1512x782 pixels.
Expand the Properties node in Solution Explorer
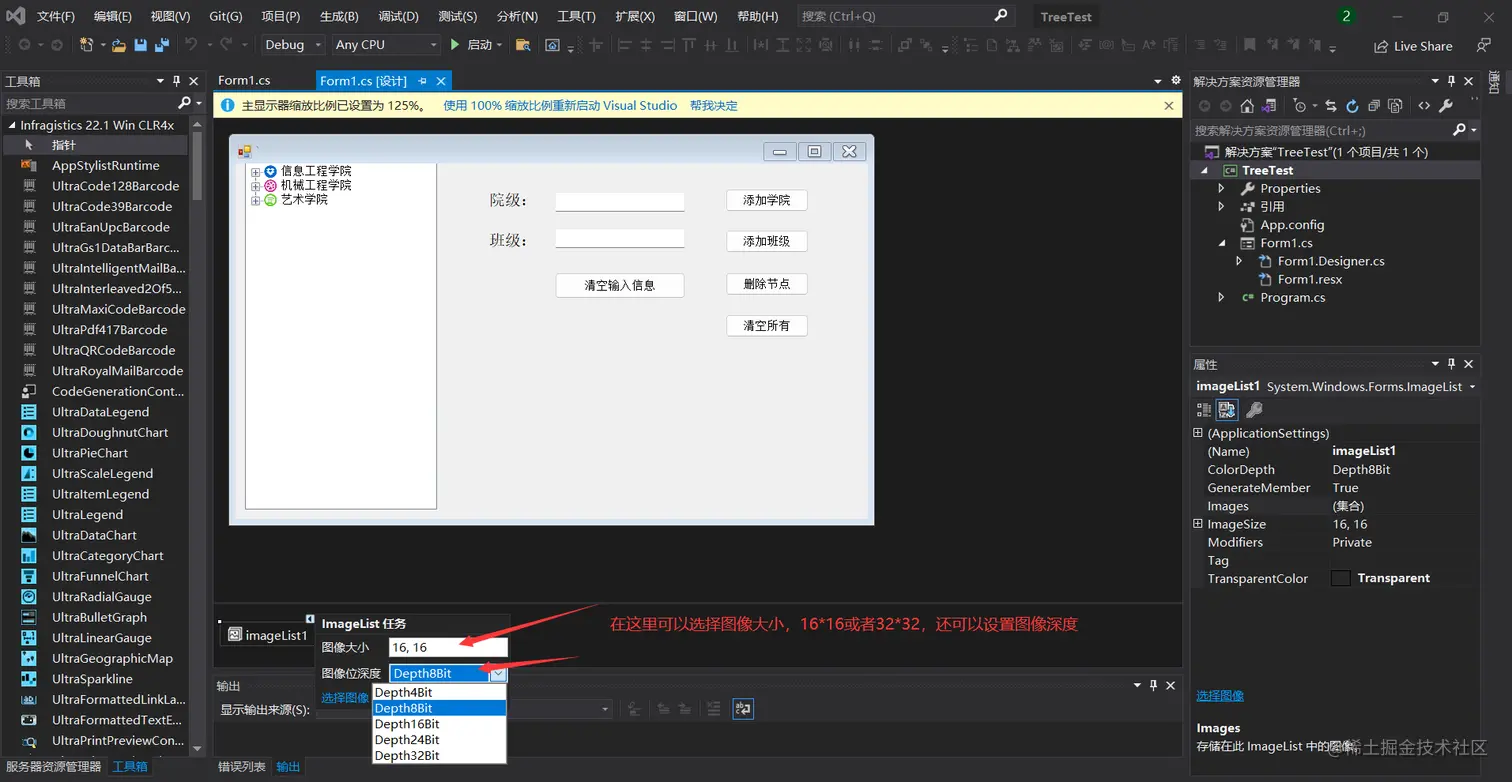coord(1221,188)
